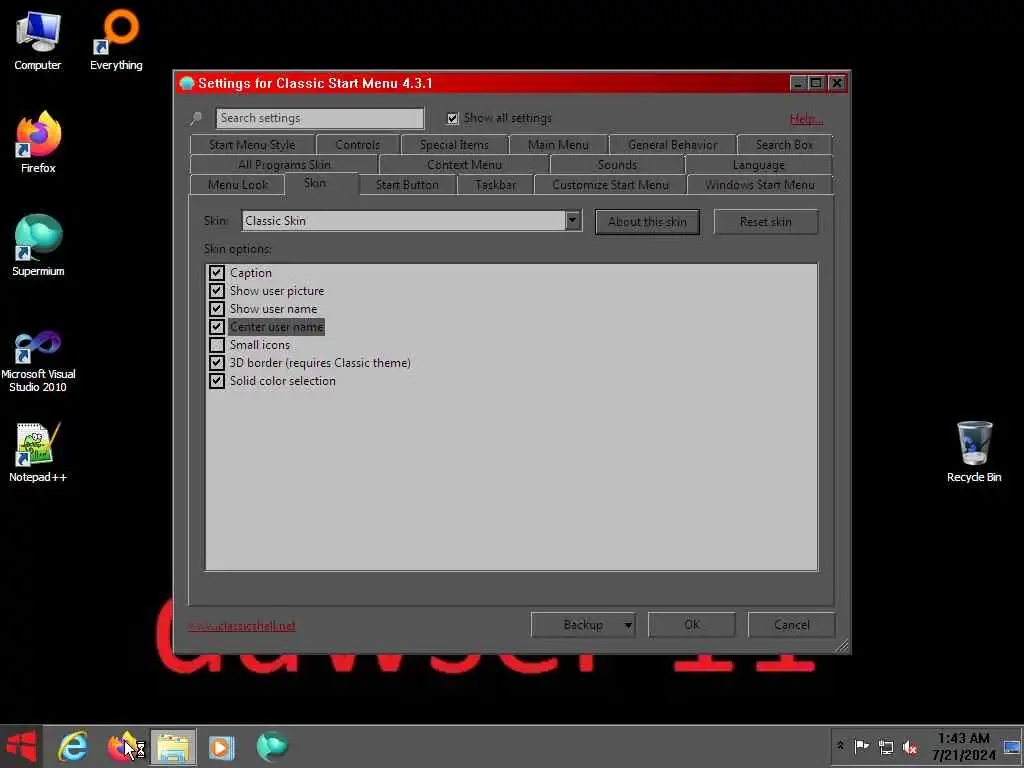
Task: Go to the Menu Look tab
Action: [238, 185]
